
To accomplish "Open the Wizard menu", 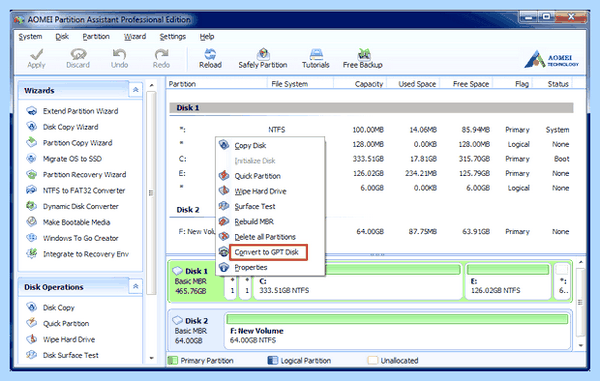I will tap(135, 37).
